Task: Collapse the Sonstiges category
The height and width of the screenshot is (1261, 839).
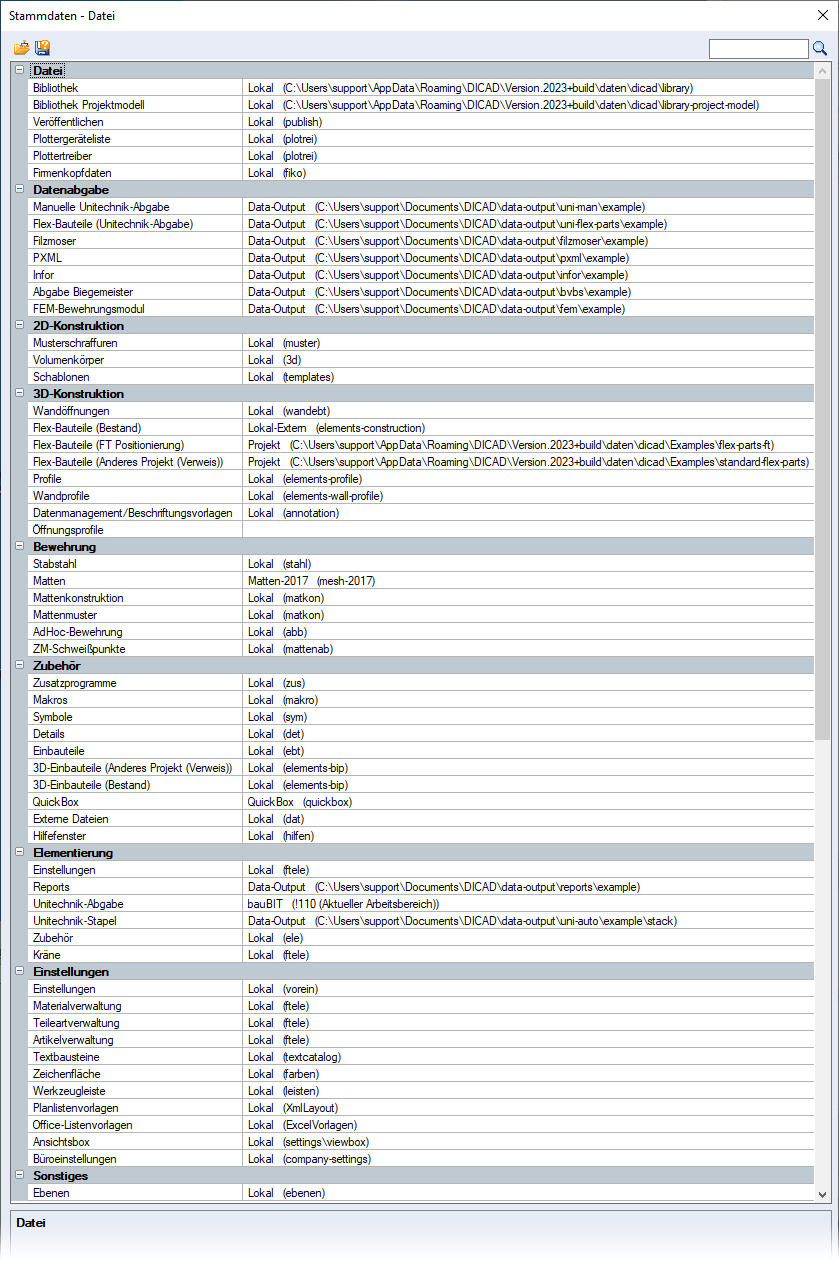Action: point(19,1175)
